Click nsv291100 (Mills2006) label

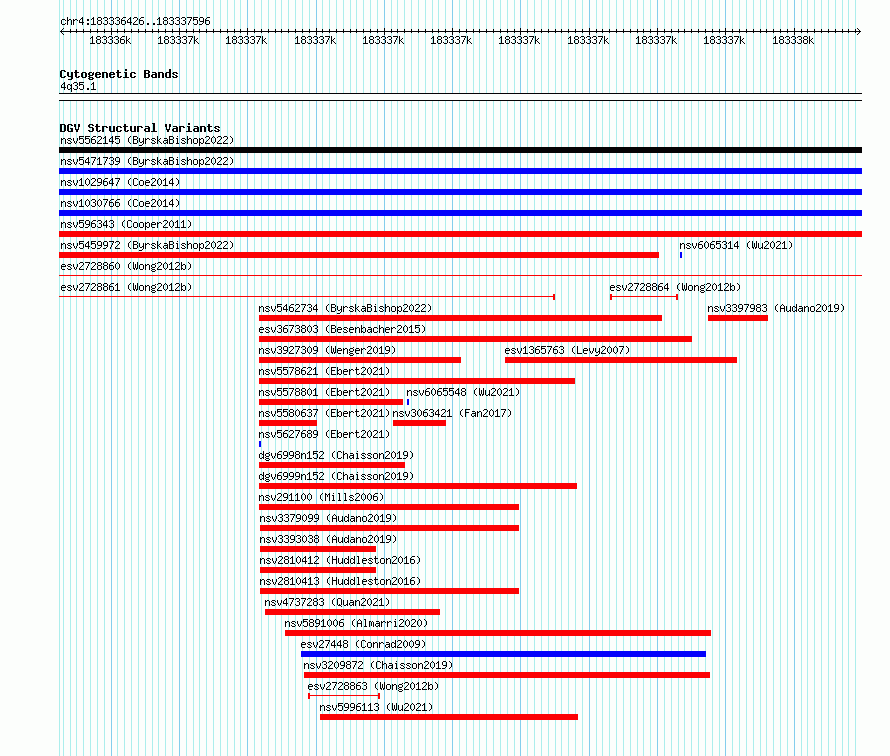coord(321,497)
